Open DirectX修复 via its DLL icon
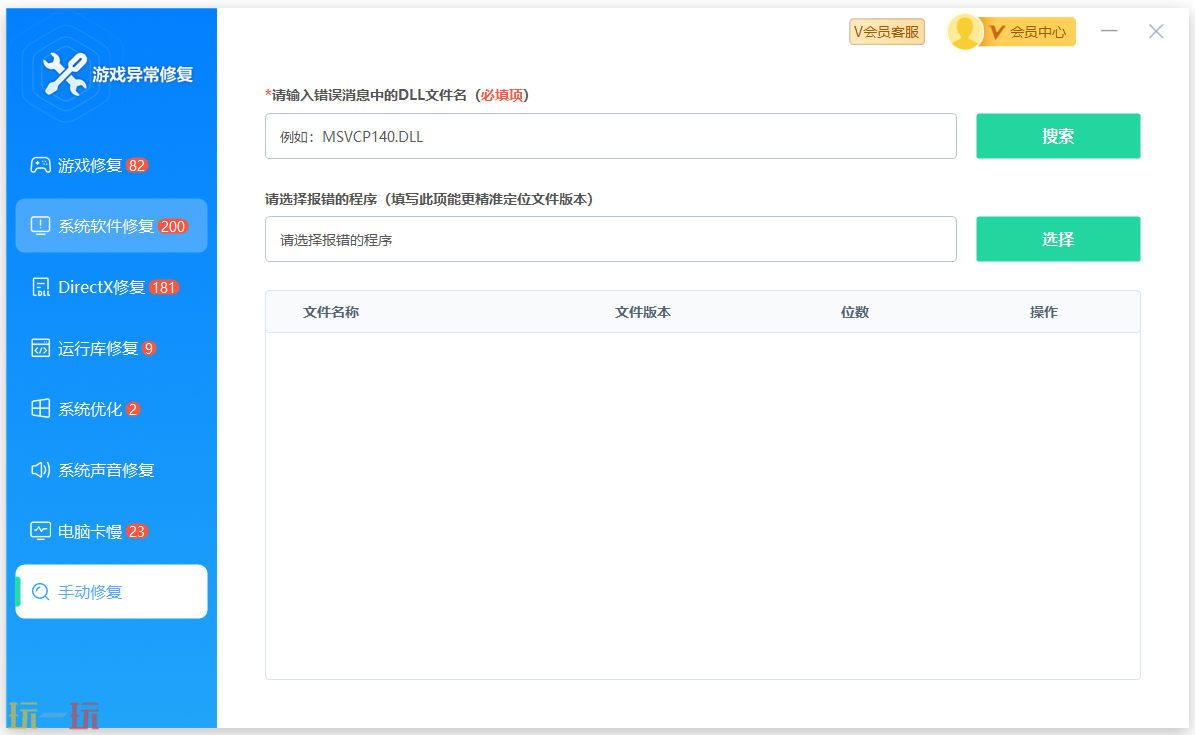The width and height of the screenshot is (1195, 735). [40, 286]
